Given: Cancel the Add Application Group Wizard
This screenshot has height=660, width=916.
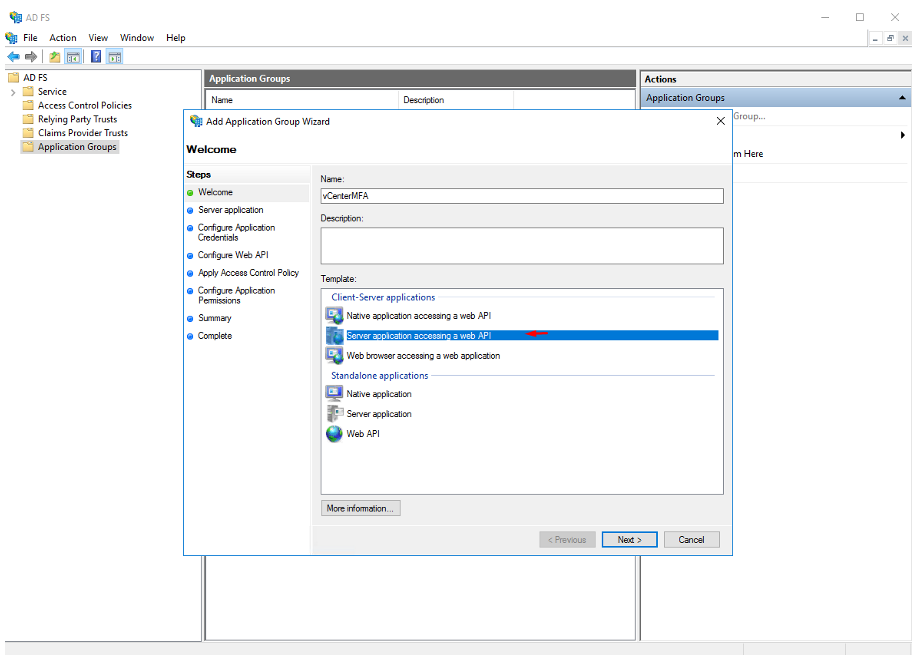Looking at the screenshot, I should click(x=691, y=540).
